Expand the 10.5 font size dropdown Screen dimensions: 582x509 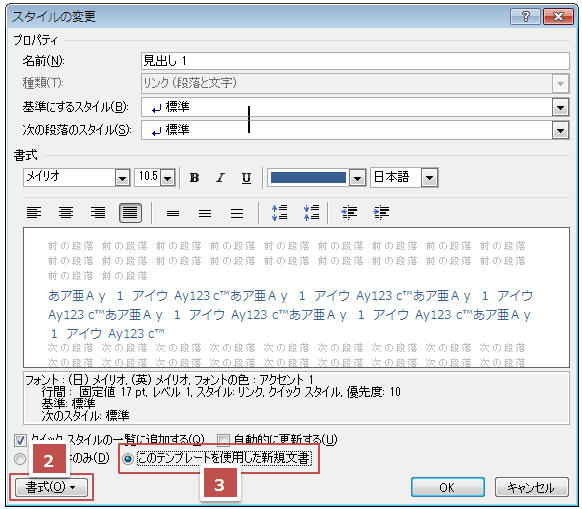point(168,177)
